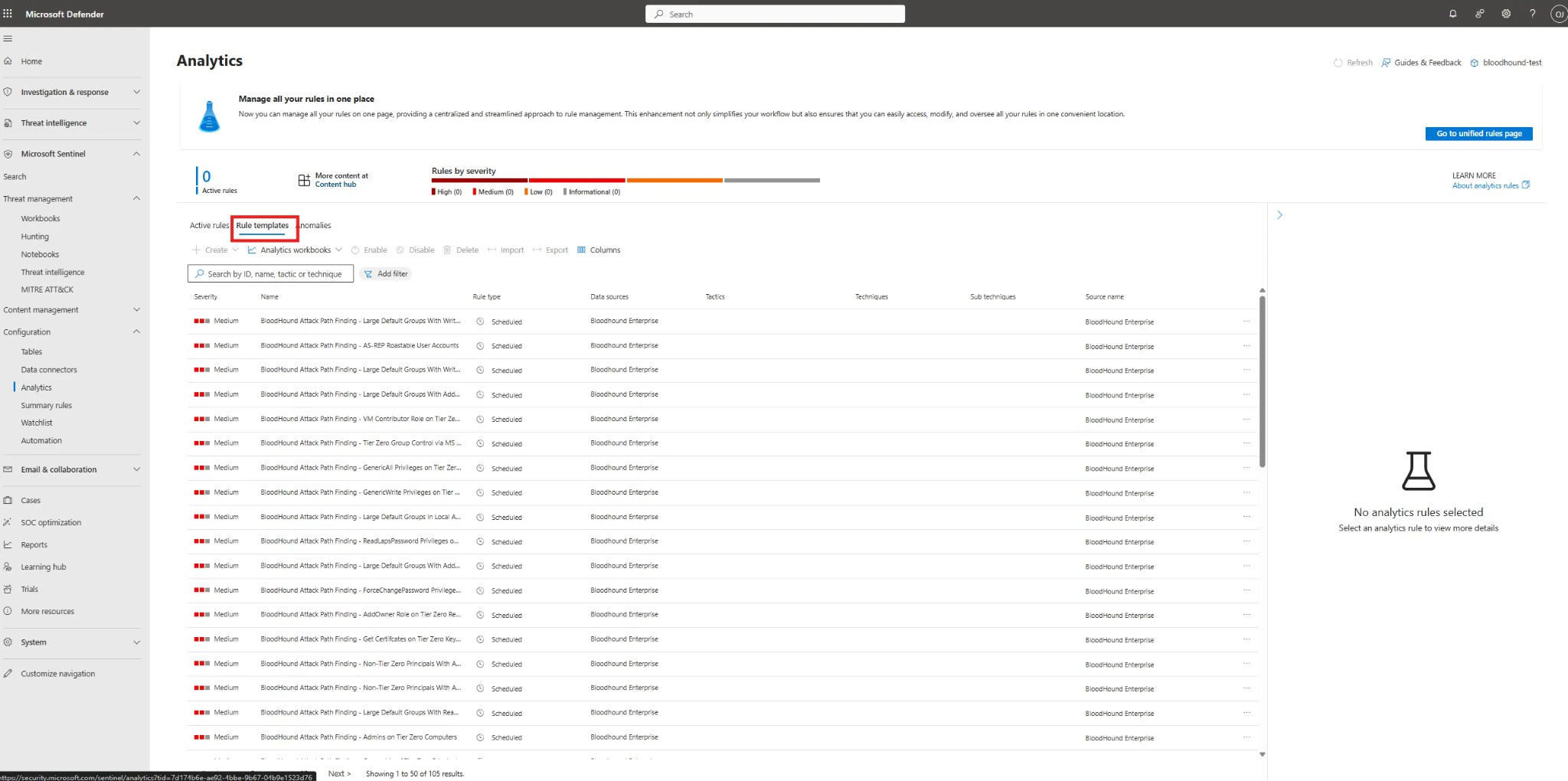Expand the right details pane chevron
This screenshot has height=781, width=1568.
[1279, 214]
